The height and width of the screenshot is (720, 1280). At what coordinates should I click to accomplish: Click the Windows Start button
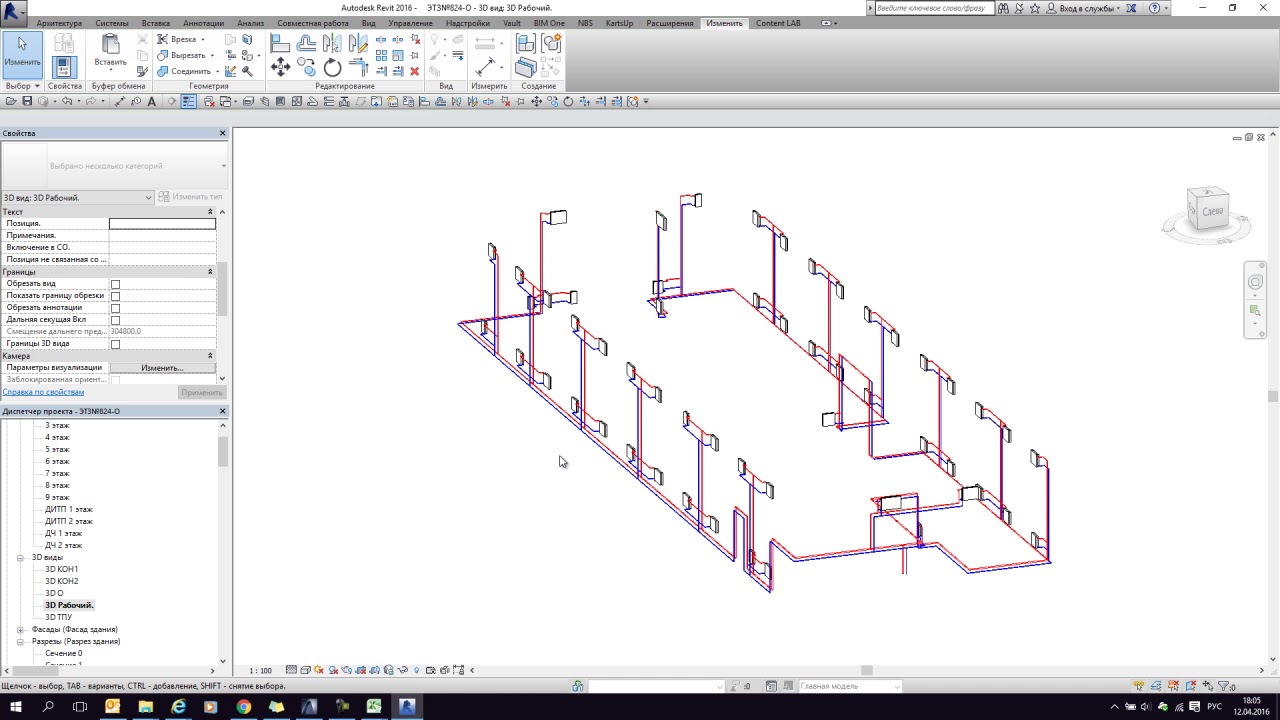(15, 706)
